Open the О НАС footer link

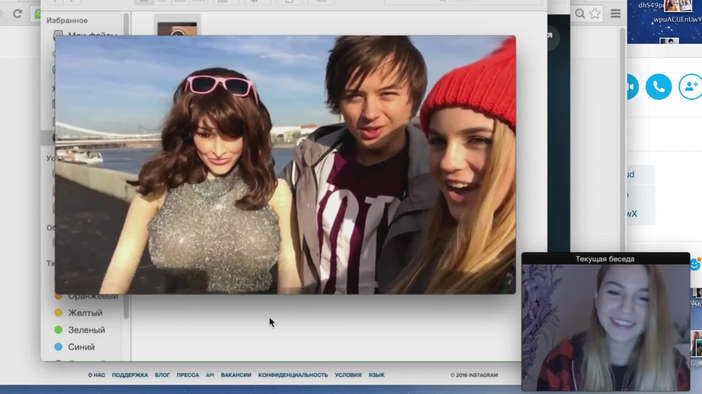[x=96, y=375]
